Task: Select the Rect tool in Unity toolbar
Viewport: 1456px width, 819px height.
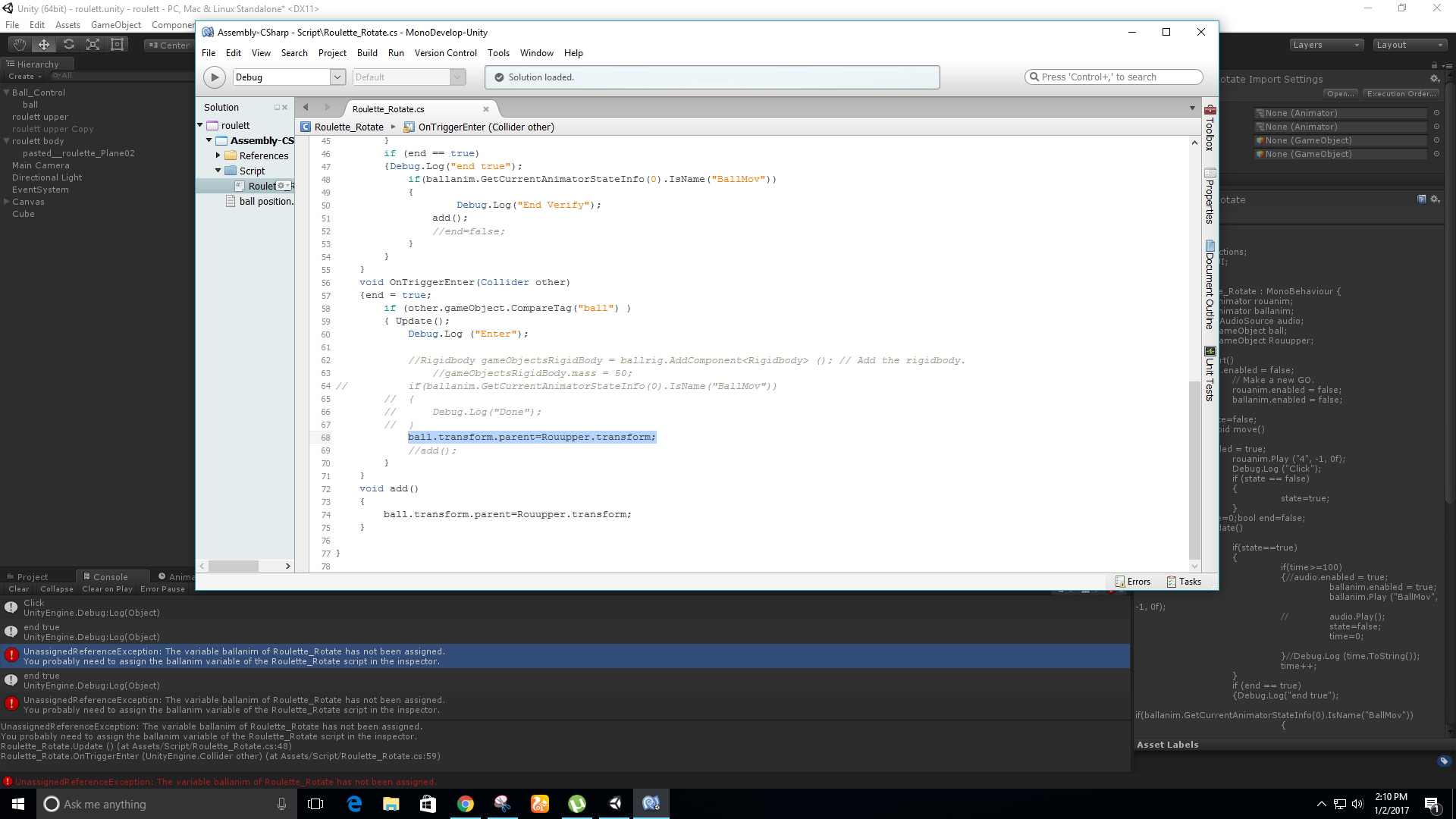Action: click(x=117, y=45)
